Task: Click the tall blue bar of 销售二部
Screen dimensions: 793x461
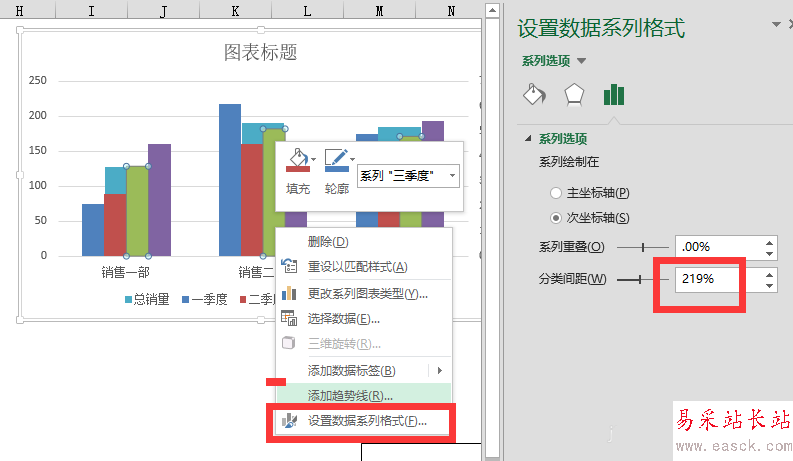Action: pyautogui.click(x=230, y=180)
